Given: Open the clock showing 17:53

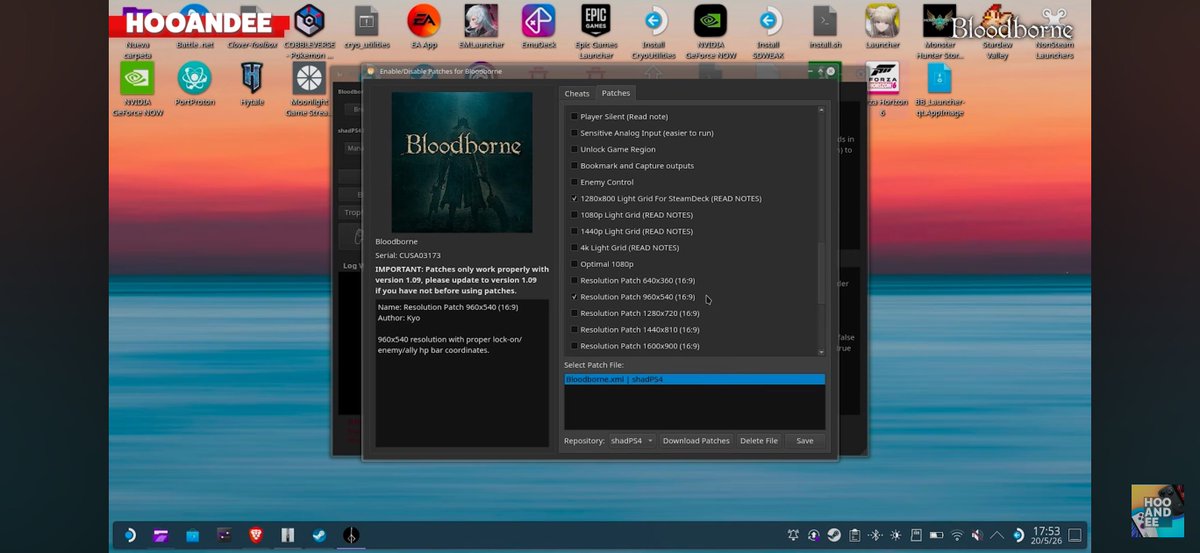Looking at the screenshot, I should [x=1046, y=535].
